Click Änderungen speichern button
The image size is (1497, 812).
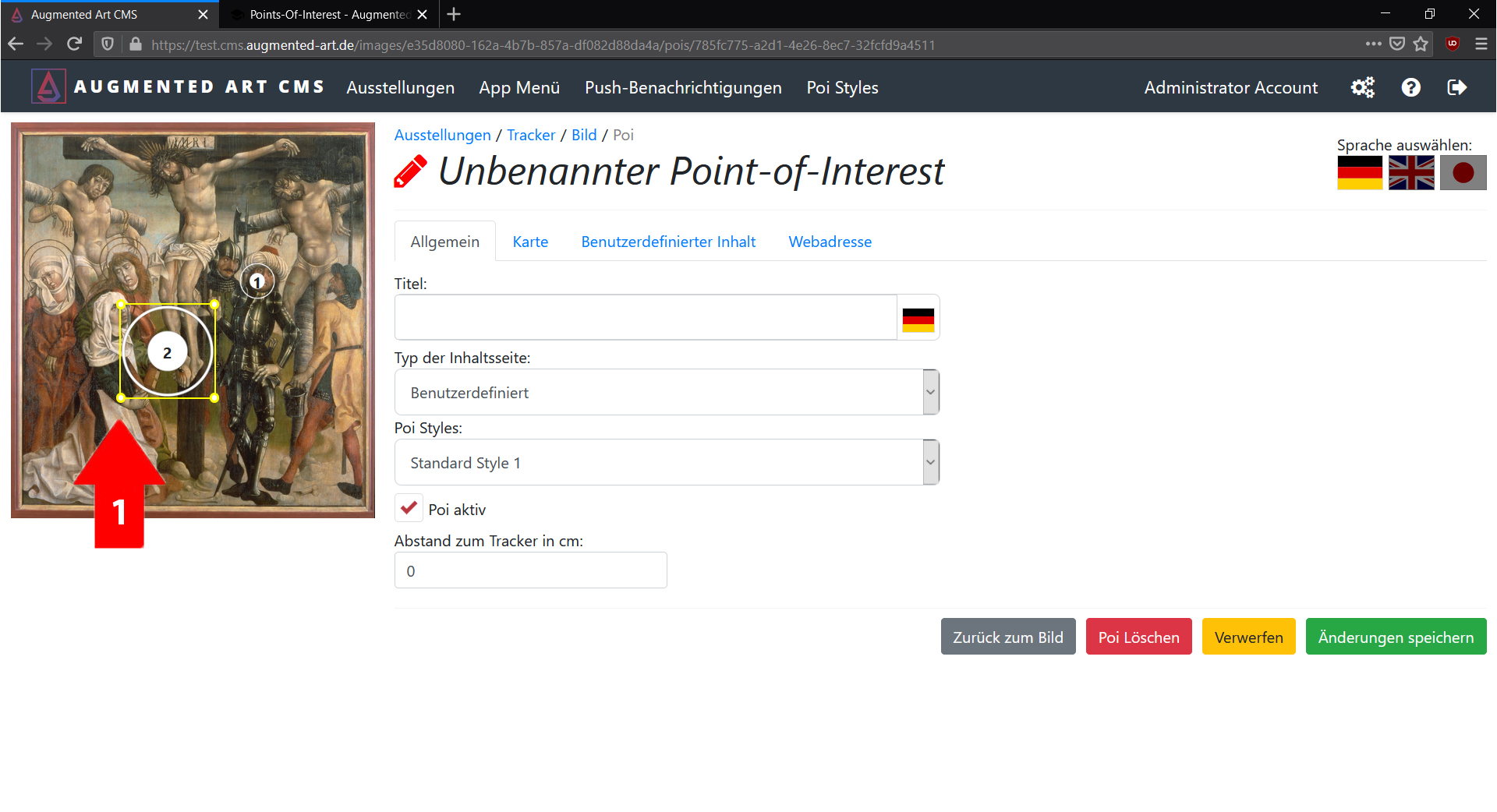point(1396,637)
